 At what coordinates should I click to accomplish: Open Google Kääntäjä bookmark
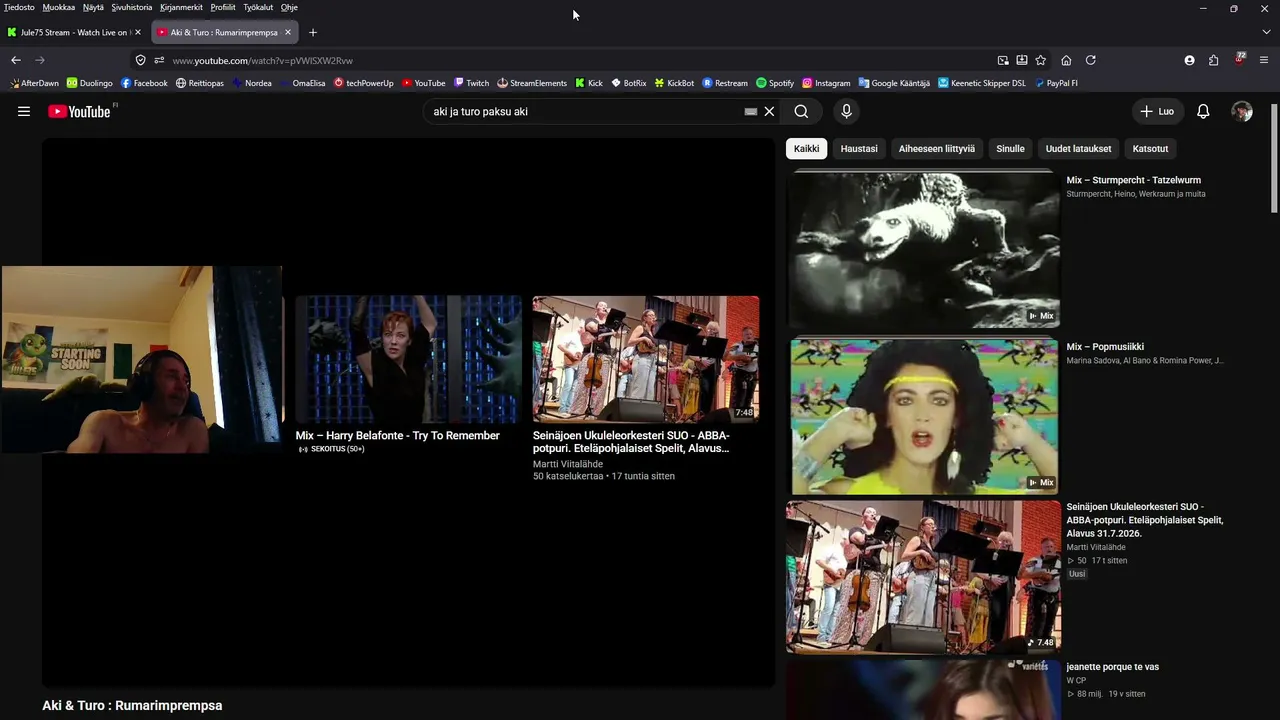click(894, 83)
